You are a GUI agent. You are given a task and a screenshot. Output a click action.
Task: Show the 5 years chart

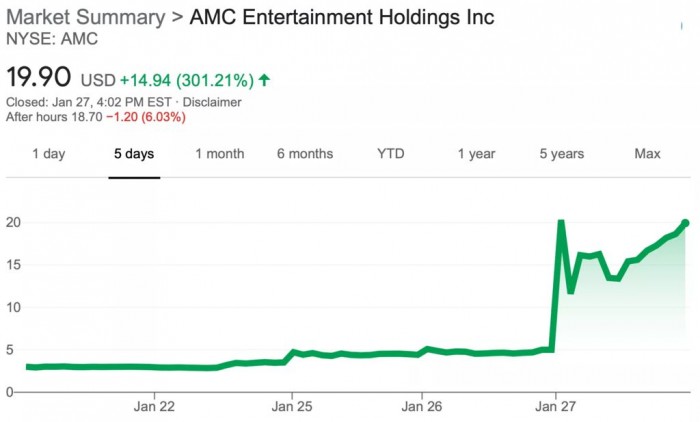tap(562, 154)
